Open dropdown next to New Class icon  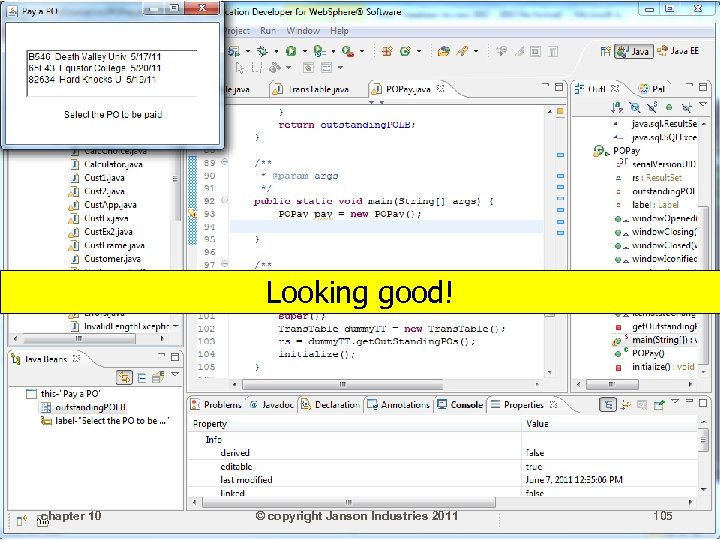pos(419,51)
